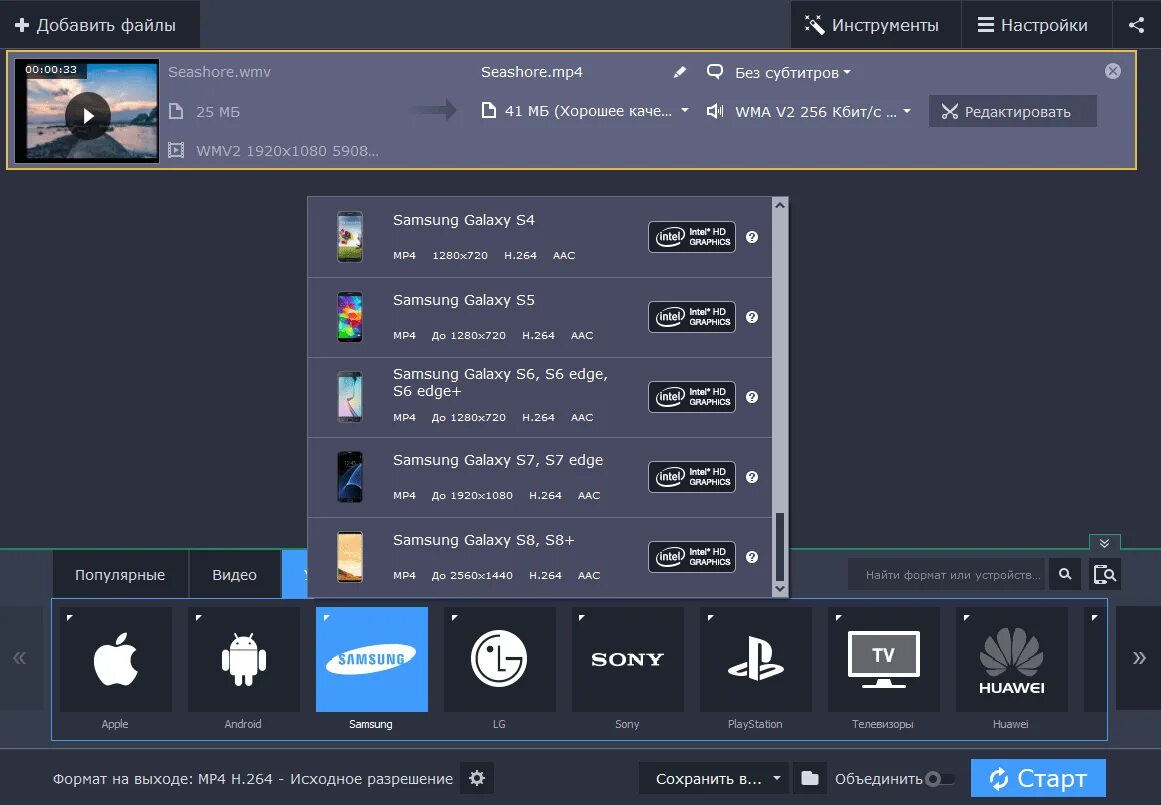This screenshot has width=1161, height=805.
Task: Click the Intel HD Graphics badge for Galaxy S5
Action: click(x=692, y=317)
